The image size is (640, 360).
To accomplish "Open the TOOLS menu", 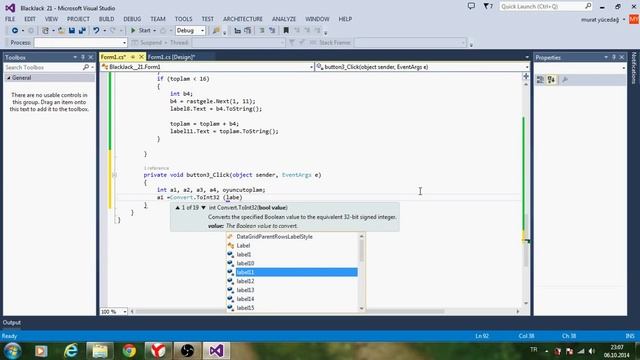I will 183,19.
